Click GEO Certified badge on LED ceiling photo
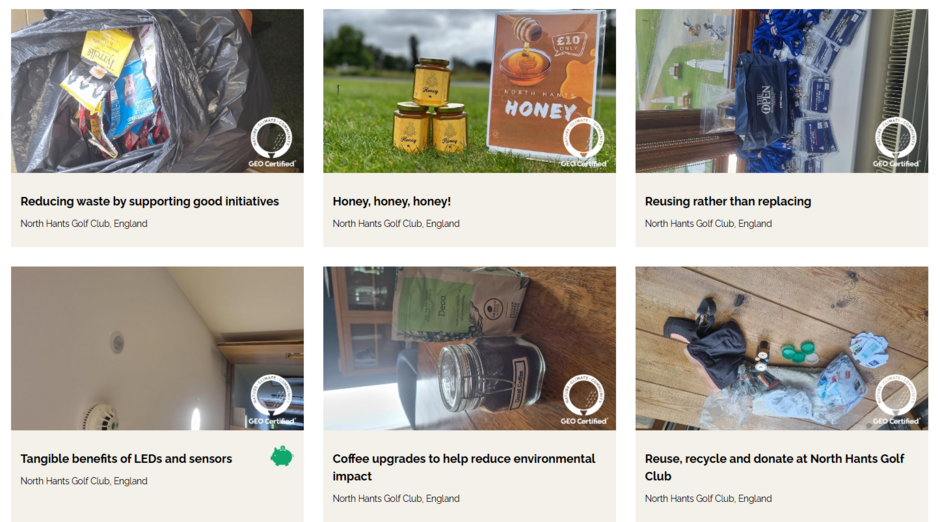This screenshot has width=940, height=522. (272, 400)
